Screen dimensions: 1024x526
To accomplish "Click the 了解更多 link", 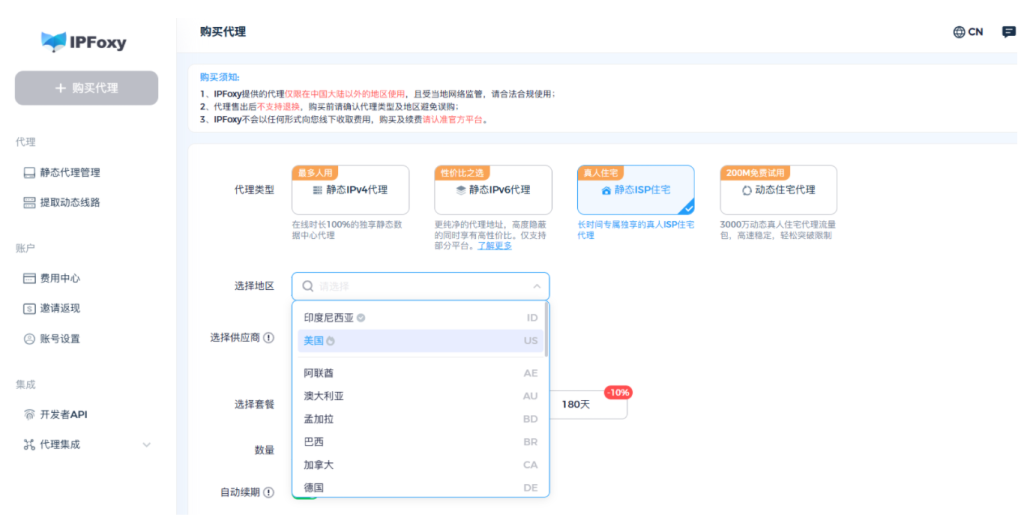I will click(x=494, y=246).
